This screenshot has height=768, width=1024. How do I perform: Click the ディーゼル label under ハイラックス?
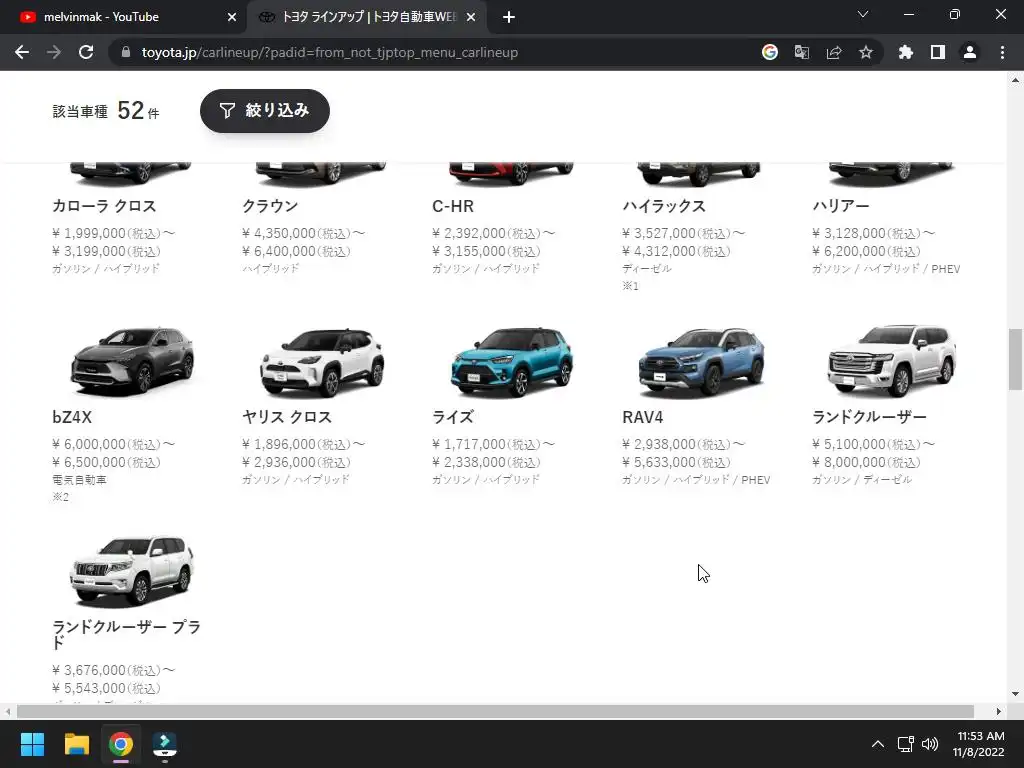[647, 268]
